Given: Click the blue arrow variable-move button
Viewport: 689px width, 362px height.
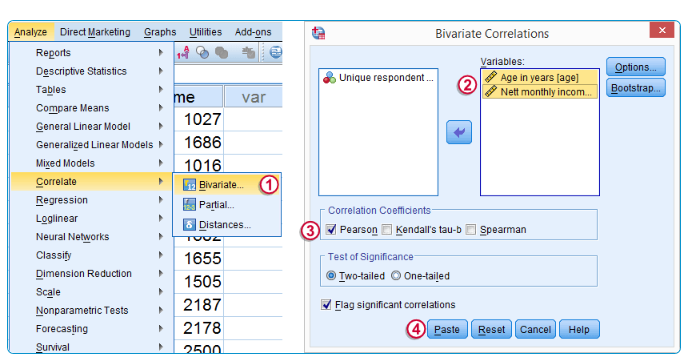Looking at the screenshot, I should pos(459,132).
